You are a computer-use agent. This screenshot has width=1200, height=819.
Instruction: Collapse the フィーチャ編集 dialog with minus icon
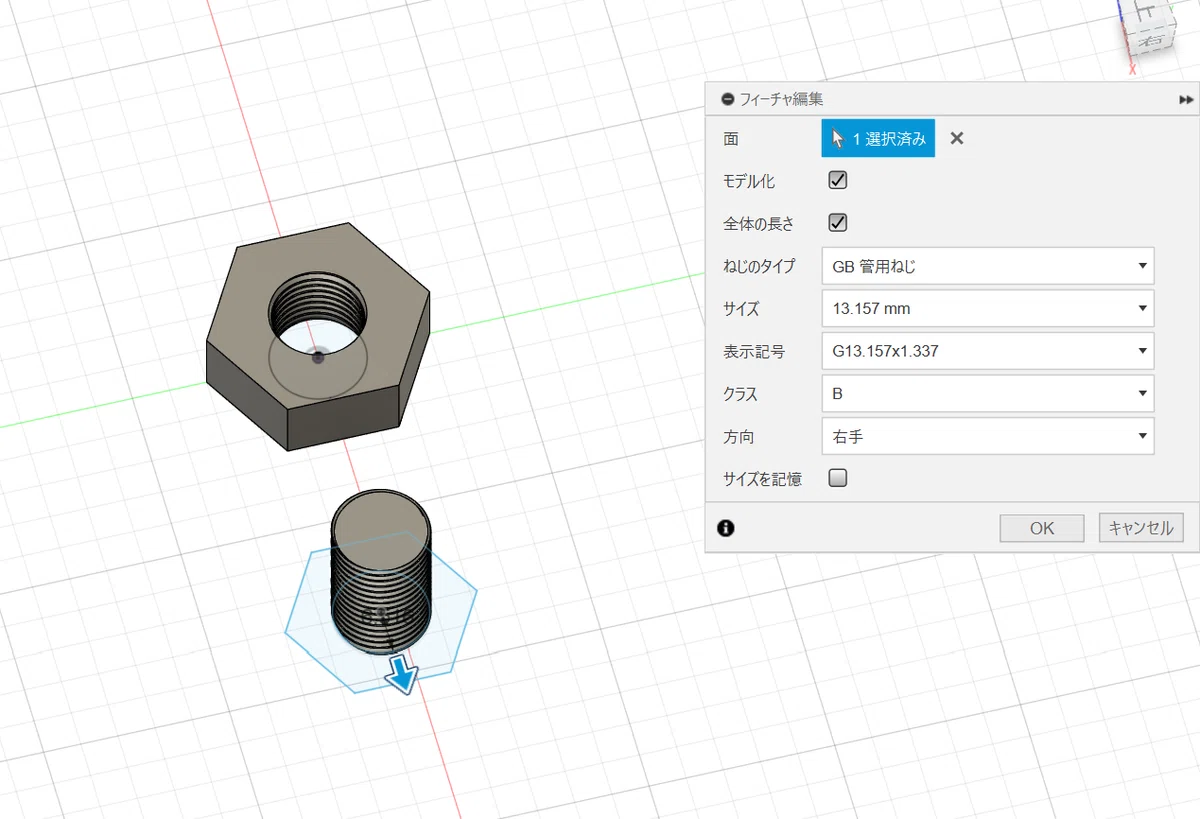coord(728,100)
